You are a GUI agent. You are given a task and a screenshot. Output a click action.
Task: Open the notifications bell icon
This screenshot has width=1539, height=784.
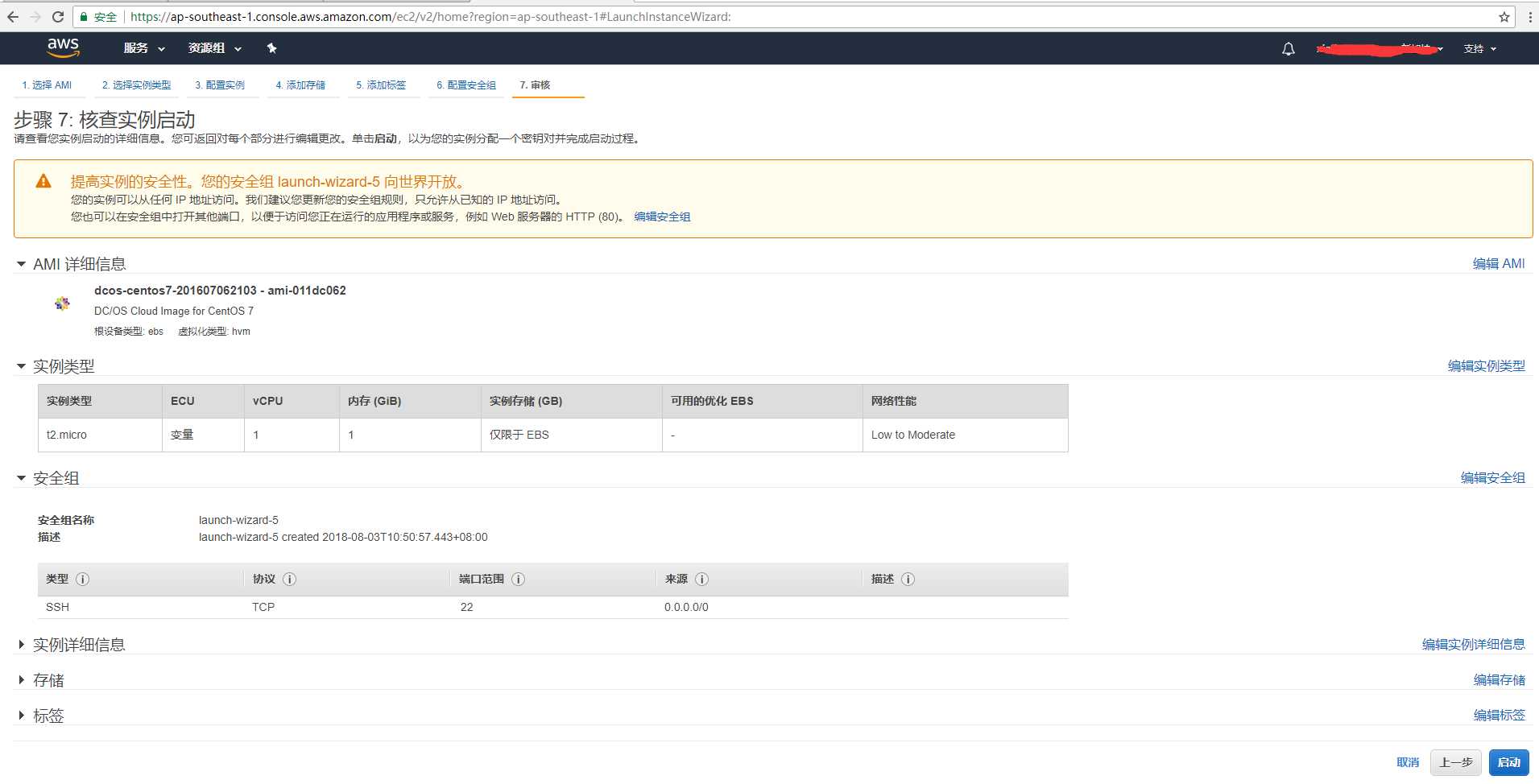[x=1289, y=49]
